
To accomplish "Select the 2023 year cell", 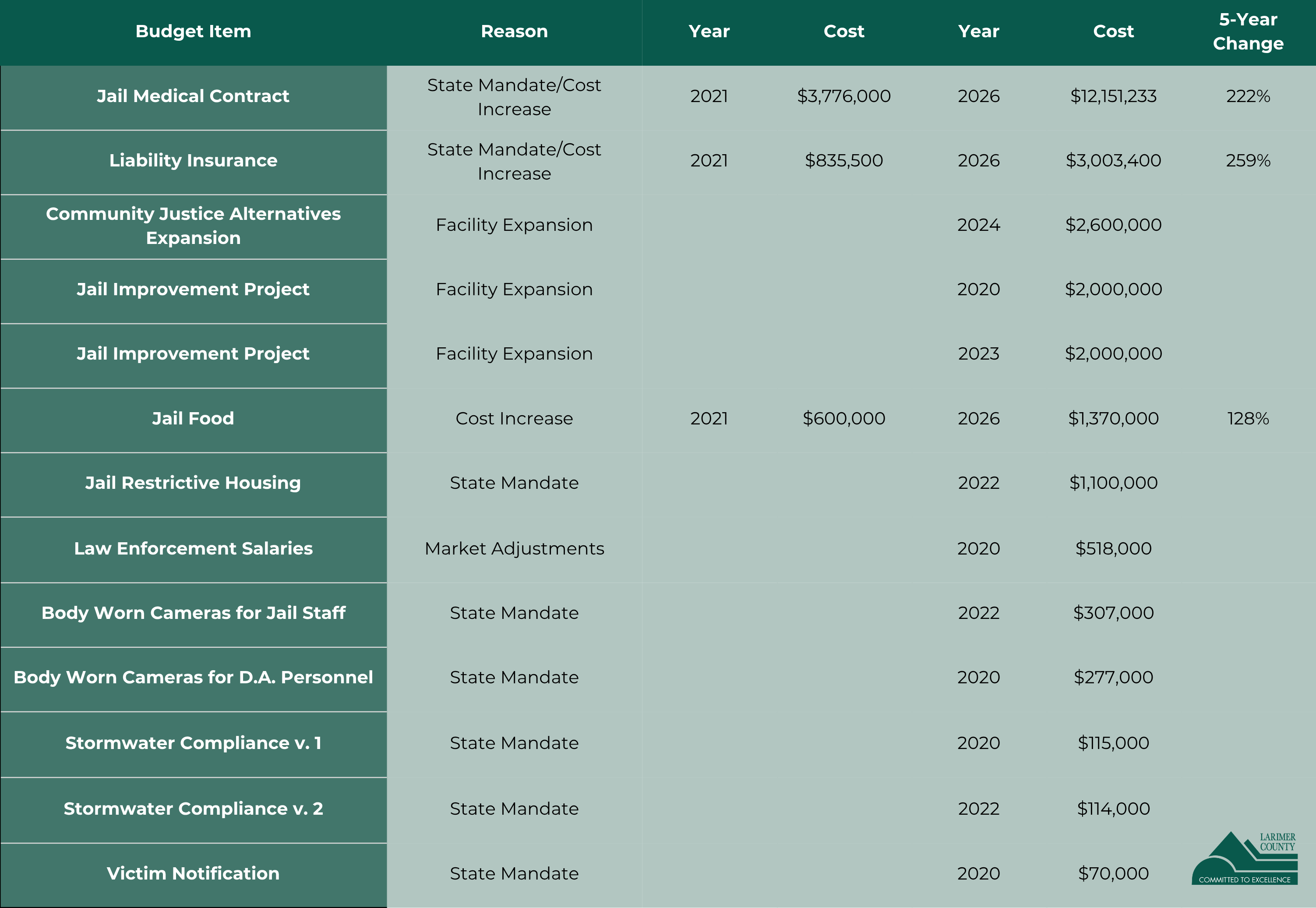I will point(979,354).
